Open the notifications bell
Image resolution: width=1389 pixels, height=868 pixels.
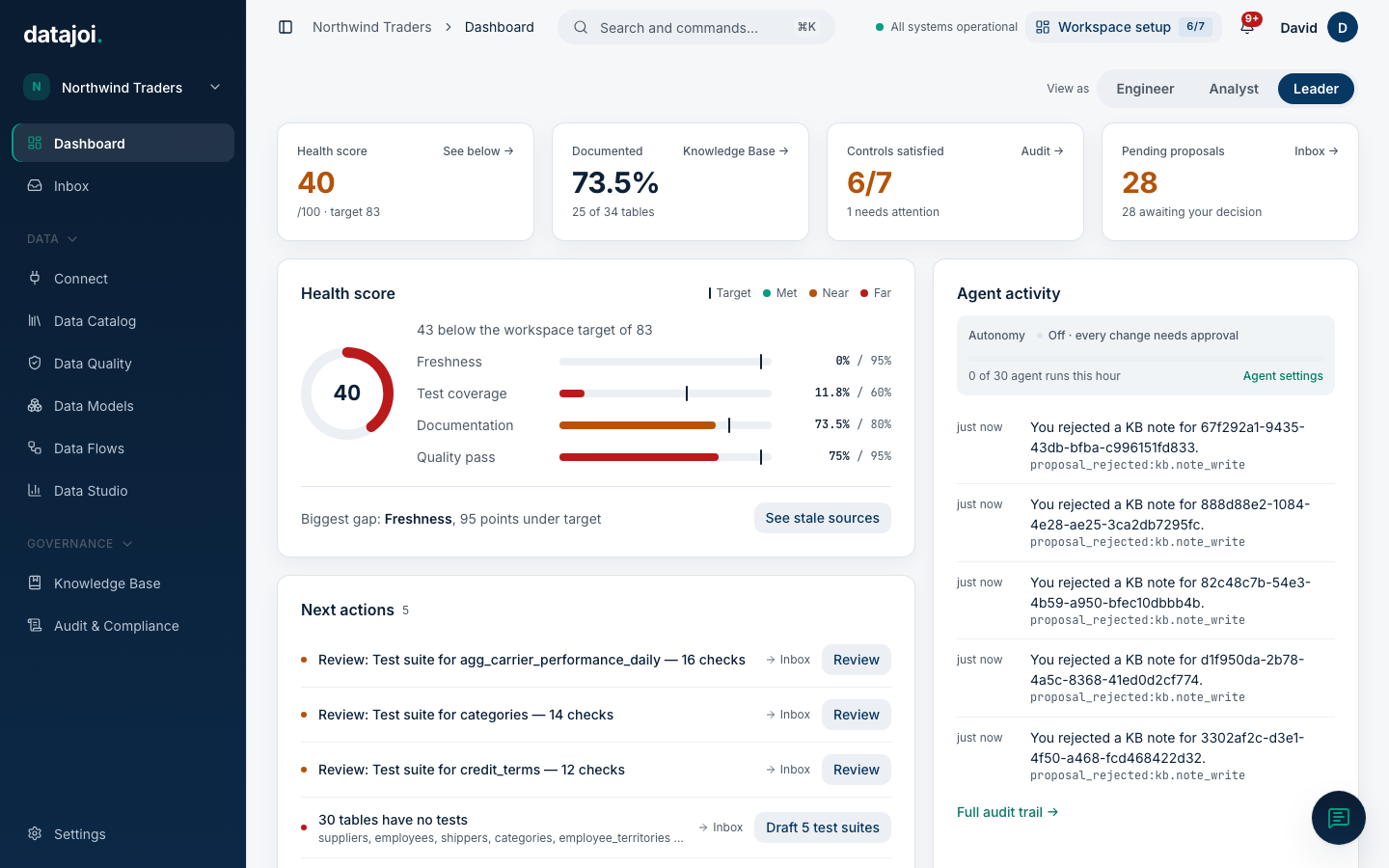coord(1247,27)
